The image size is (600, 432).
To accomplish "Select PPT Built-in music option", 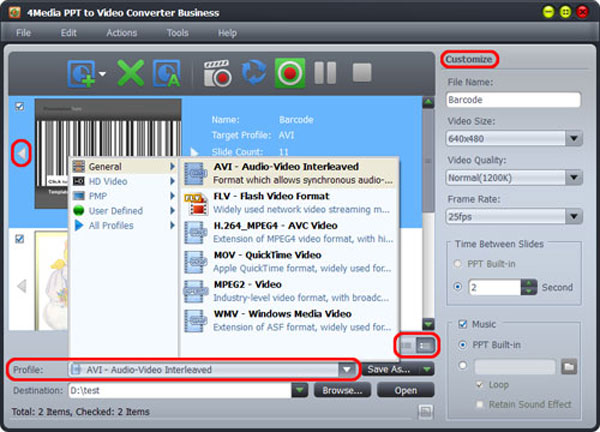I will coord(463,345).
